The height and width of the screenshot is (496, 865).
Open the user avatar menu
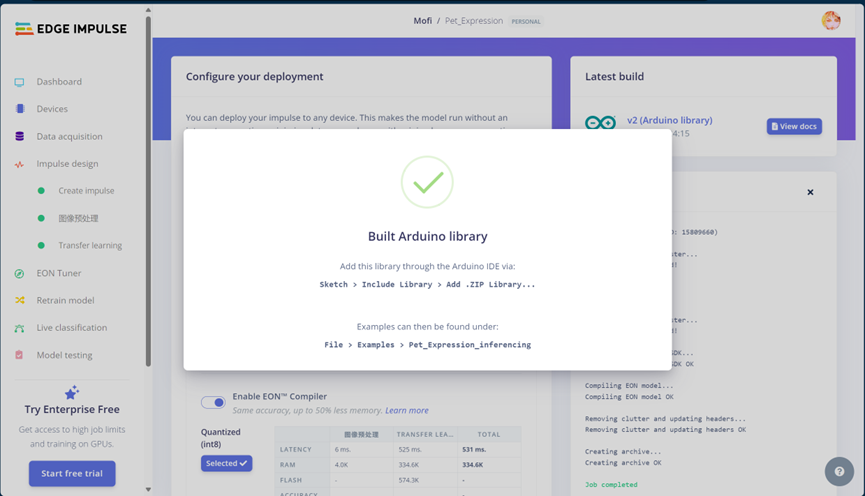[x=831, y=20]
